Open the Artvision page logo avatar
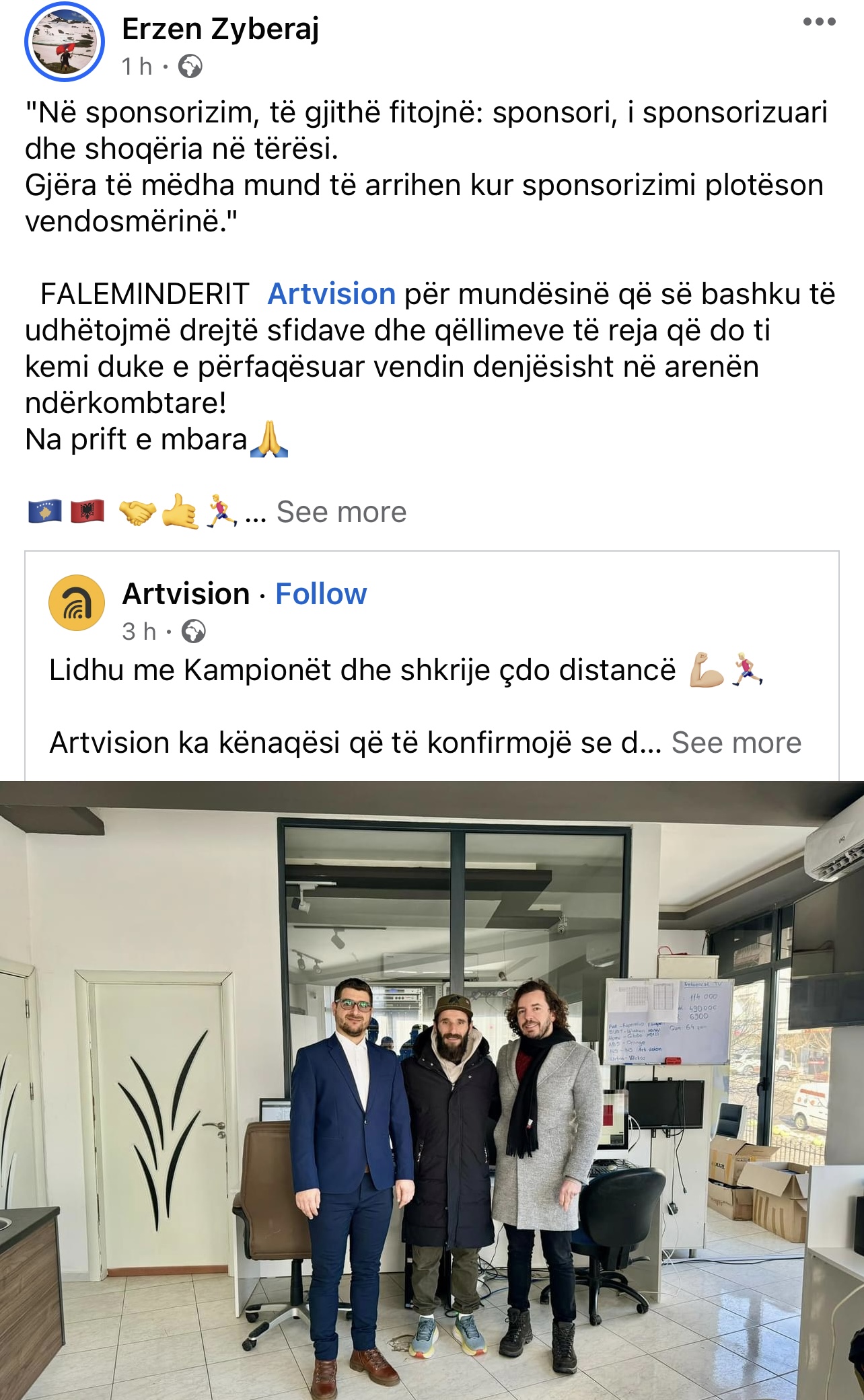Image resolution: width=864 pixels, height=1400 pixels. pyautogui.click(x=77, y=603)
